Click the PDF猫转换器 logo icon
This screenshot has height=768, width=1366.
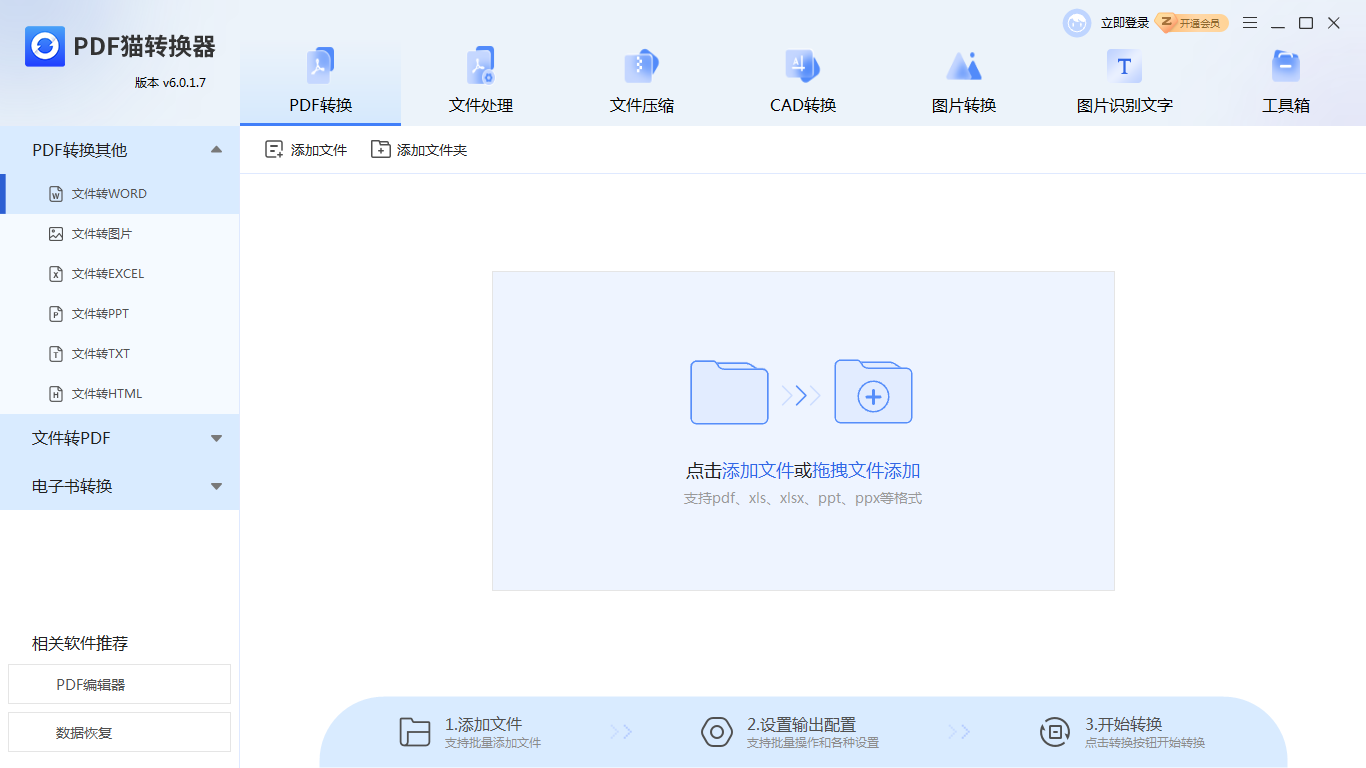pos(45,46)
